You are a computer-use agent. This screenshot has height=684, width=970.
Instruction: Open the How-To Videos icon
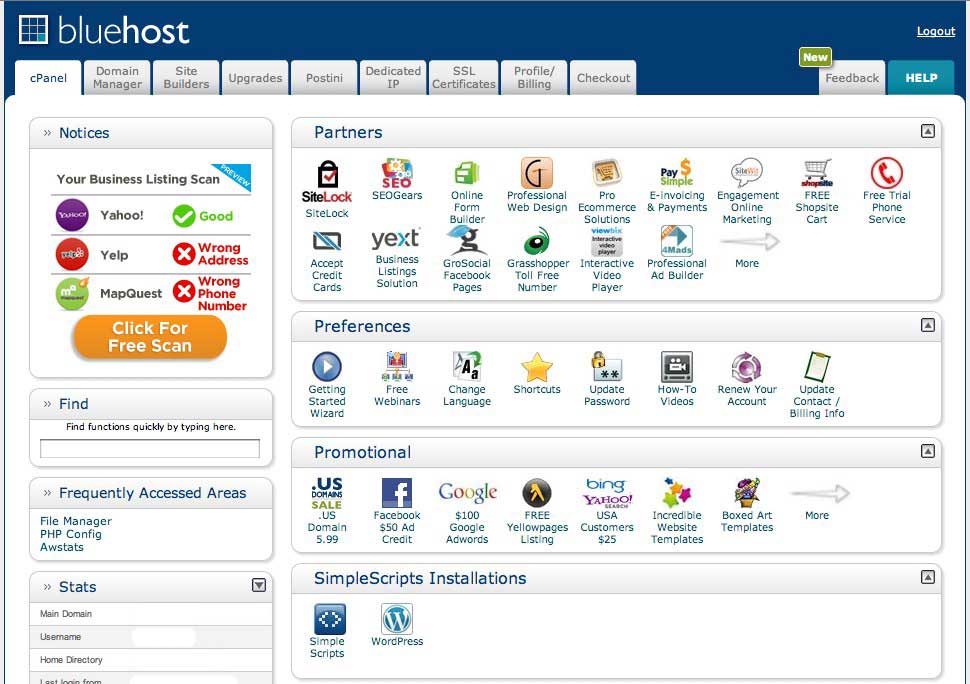(x=677, y=368)
